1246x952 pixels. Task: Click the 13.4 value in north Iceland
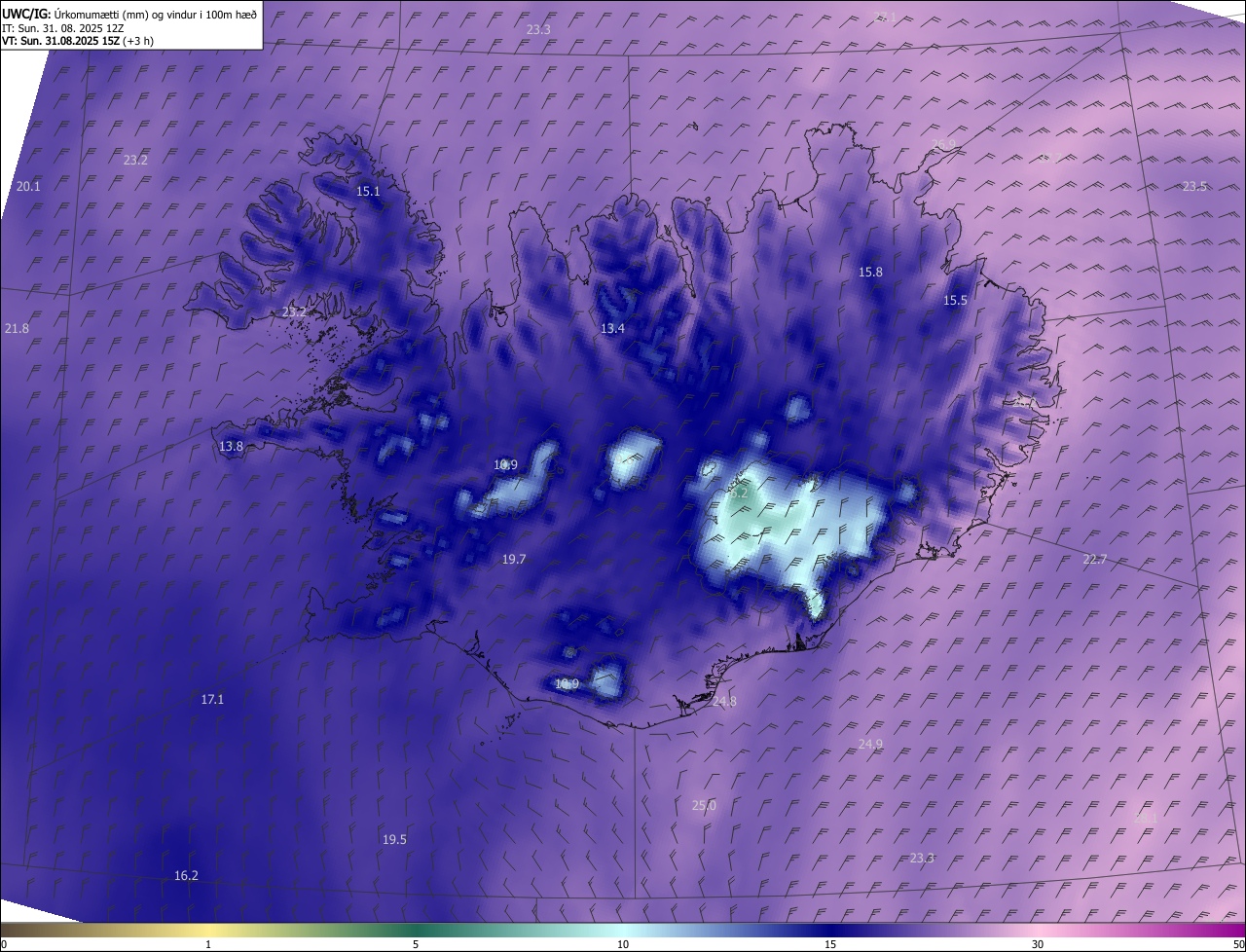pos(612,329)
